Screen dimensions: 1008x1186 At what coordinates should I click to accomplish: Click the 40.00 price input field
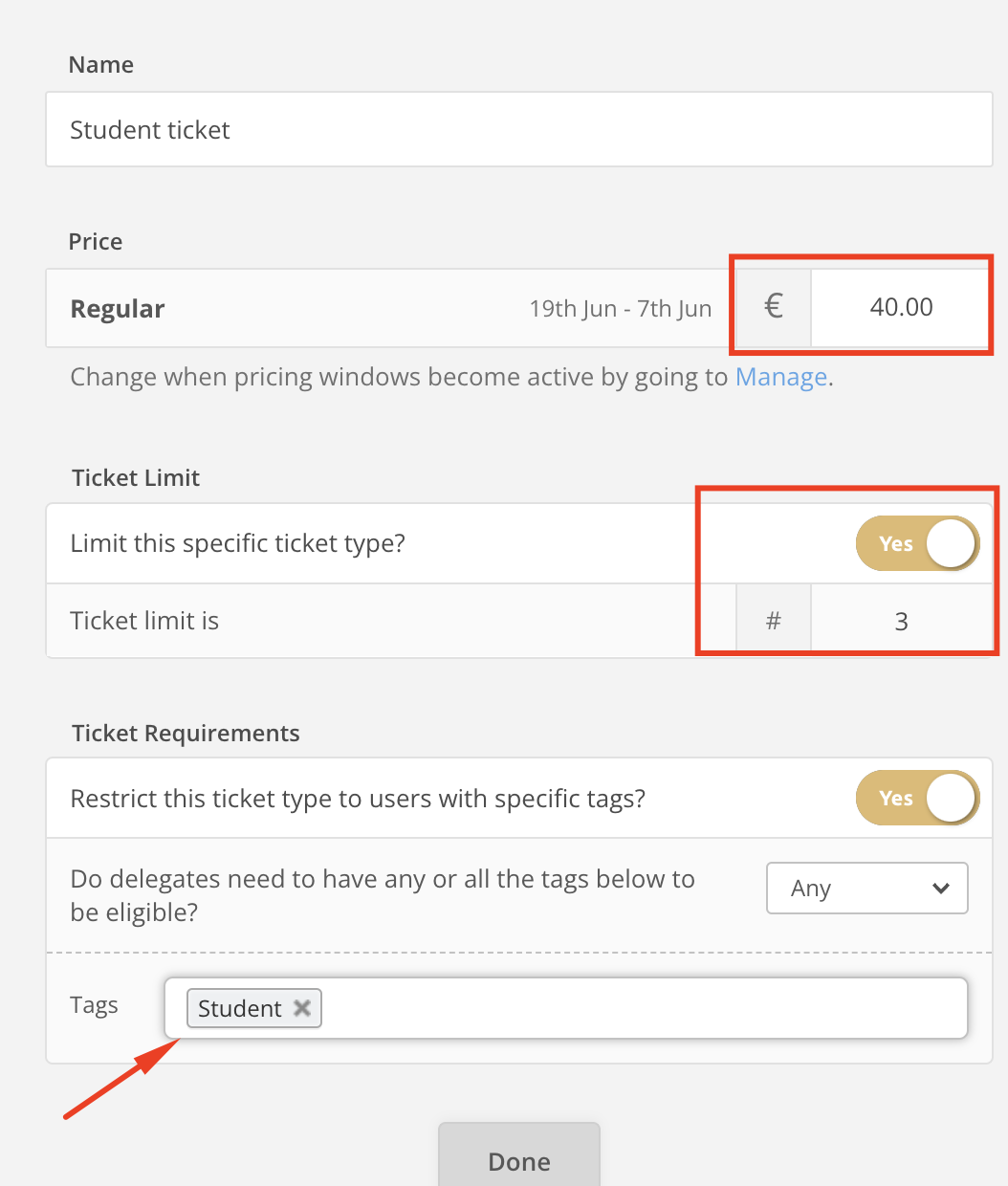(901, 307)
